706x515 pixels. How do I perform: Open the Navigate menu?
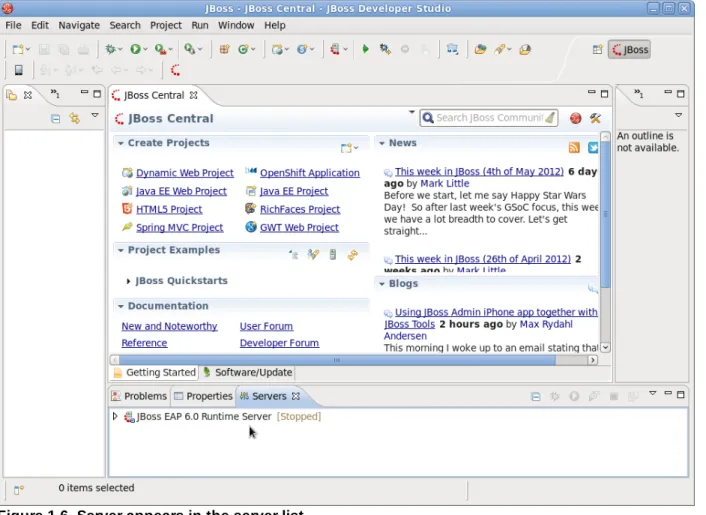click(79, 25)
